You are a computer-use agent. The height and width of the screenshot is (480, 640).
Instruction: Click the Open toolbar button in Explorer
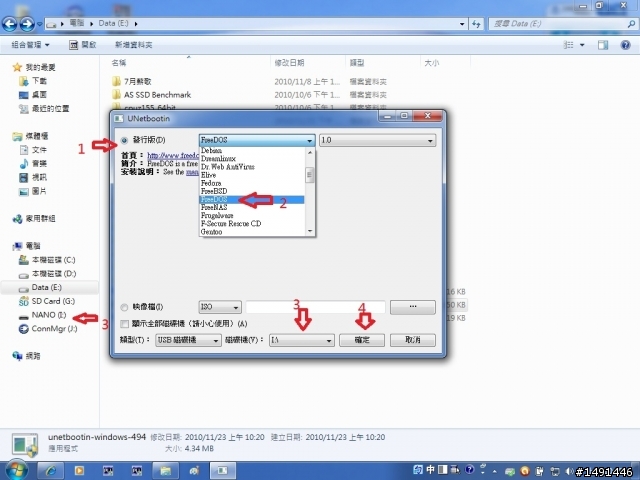pyautogui.click(x=82, y=44)
